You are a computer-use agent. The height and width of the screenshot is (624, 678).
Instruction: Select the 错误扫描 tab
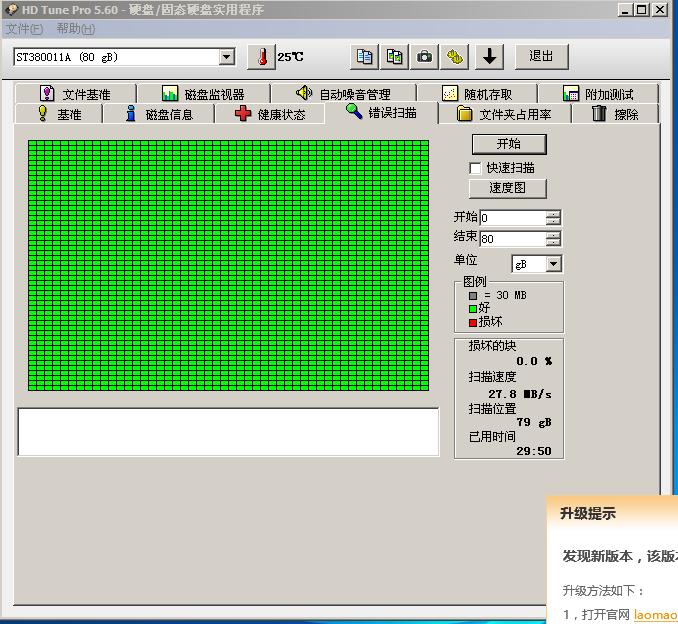click(x=381, y=112)
